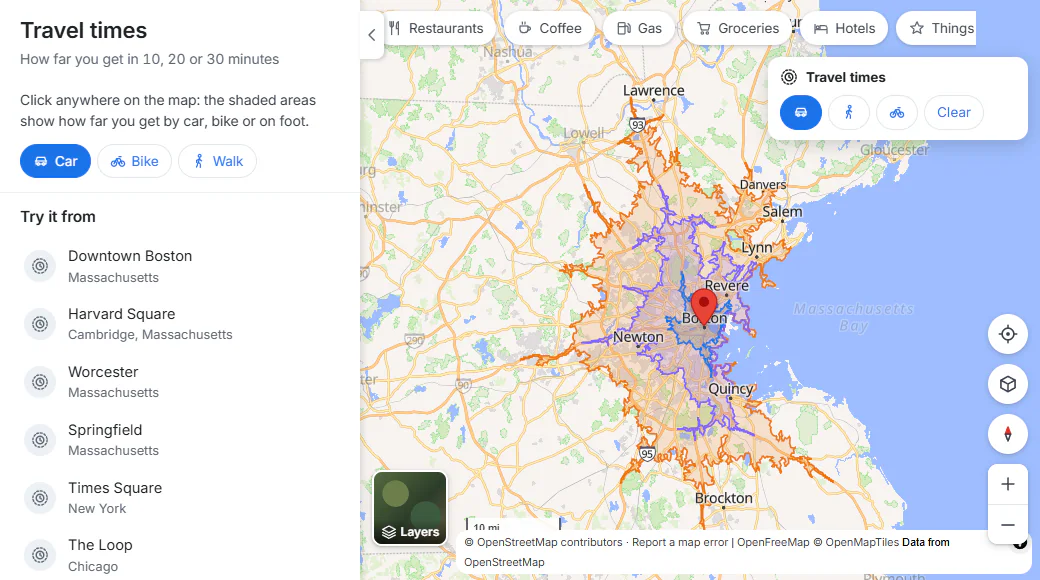Click target icon beside Times Square

tap(40, 498)
